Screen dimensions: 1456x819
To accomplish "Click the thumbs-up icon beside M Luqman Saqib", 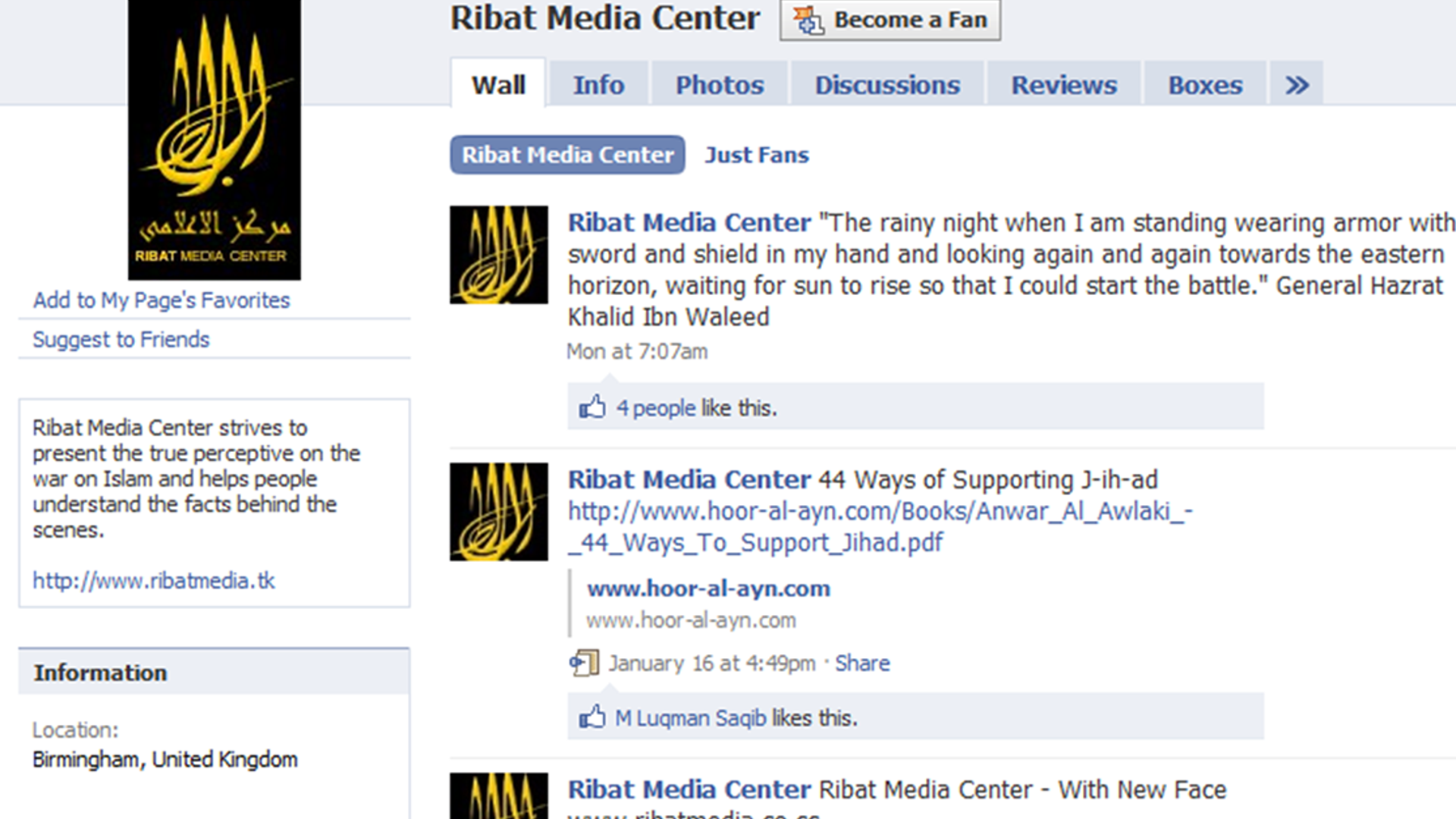I will click(592, 717).
